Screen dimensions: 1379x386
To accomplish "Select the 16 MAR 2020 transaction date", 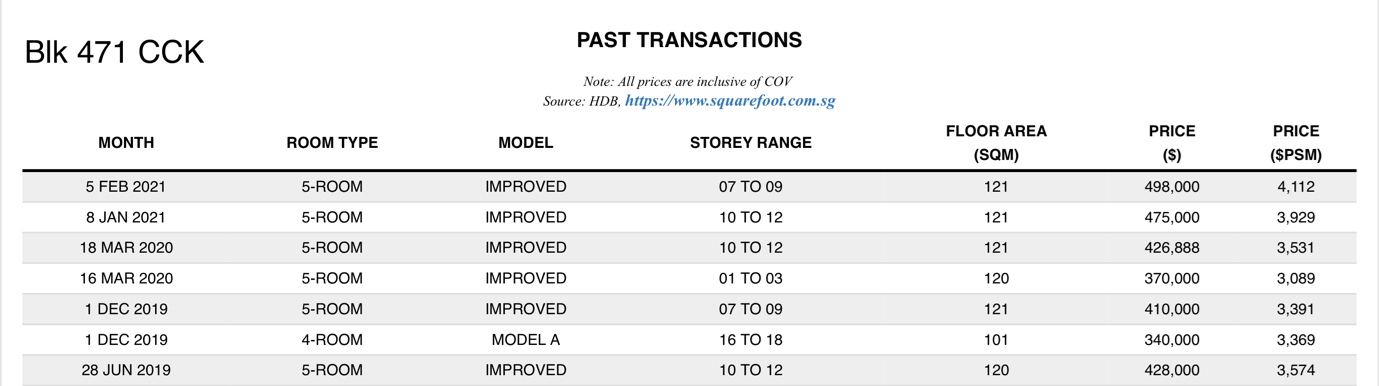I will [x=126, y=279].
